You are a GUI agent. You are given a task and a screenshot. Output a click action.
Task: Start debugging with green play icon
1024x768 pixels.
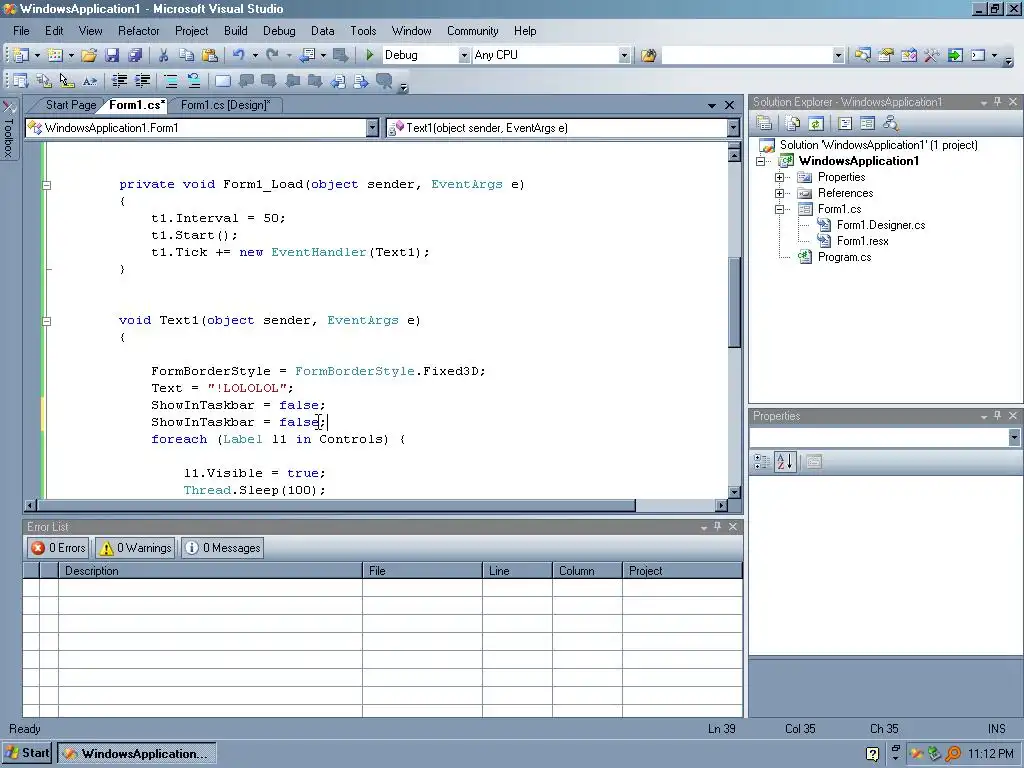pos(370,56)
